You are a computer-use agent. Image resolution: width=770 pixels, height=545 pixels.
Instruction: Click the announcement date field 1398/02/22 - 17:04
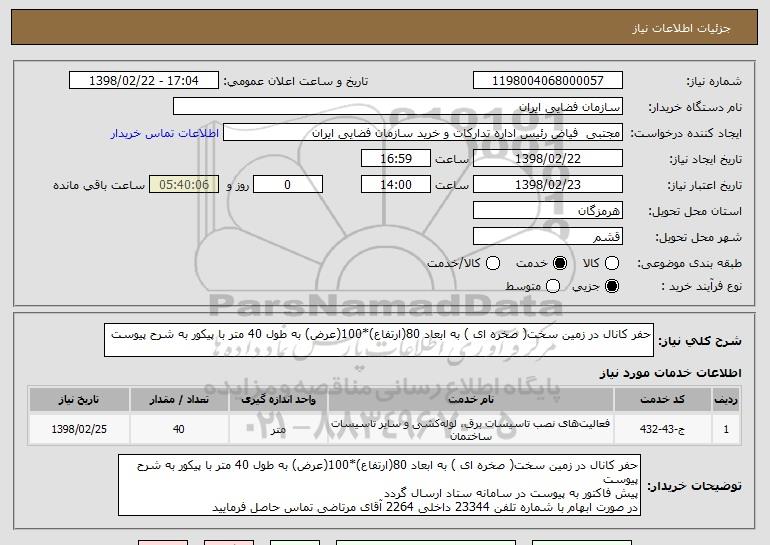click(144, 81)
